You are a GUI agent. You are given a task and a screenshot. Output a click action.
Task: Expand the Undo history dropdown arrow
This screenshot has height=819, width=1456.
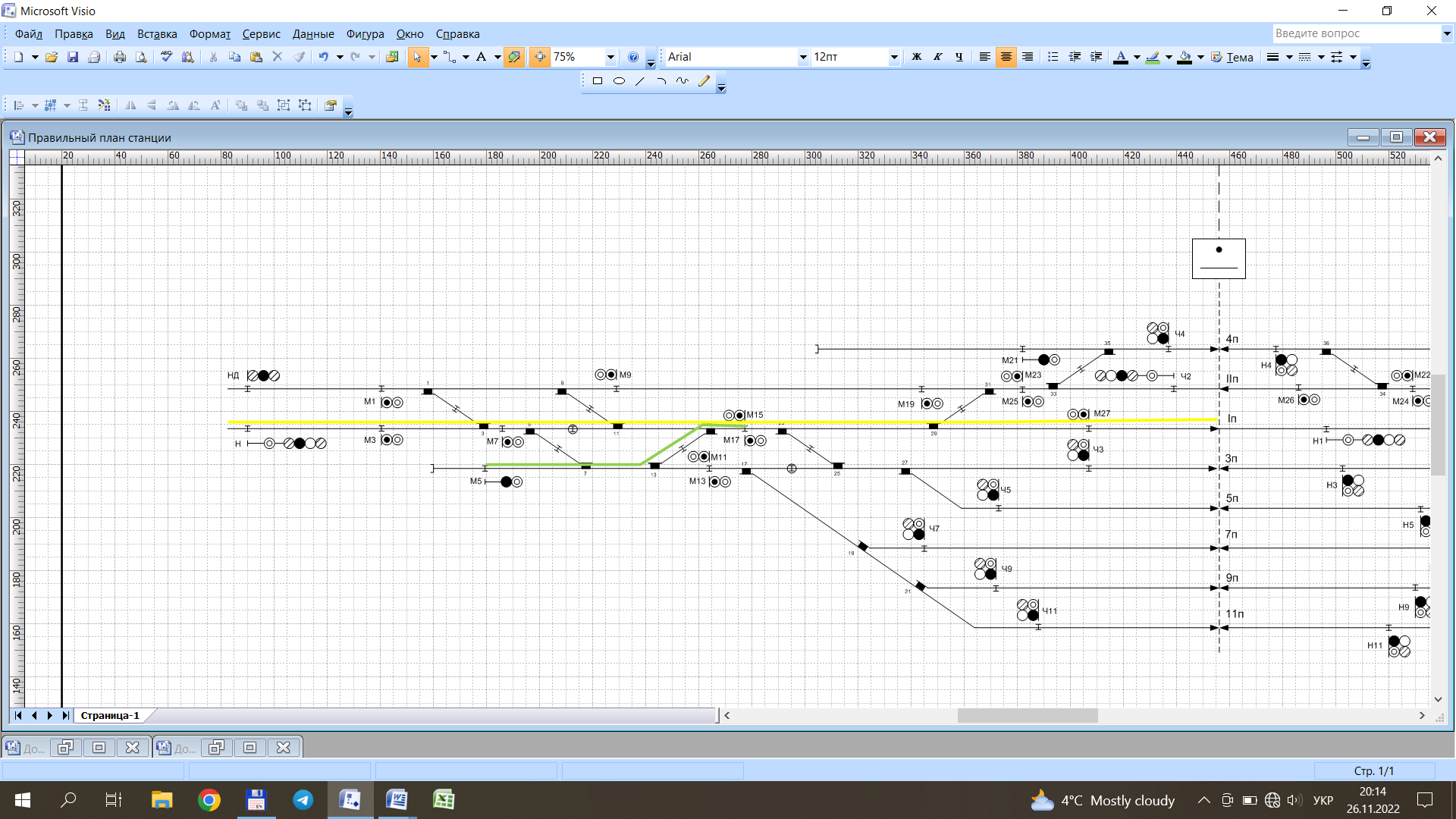point(340,57)
